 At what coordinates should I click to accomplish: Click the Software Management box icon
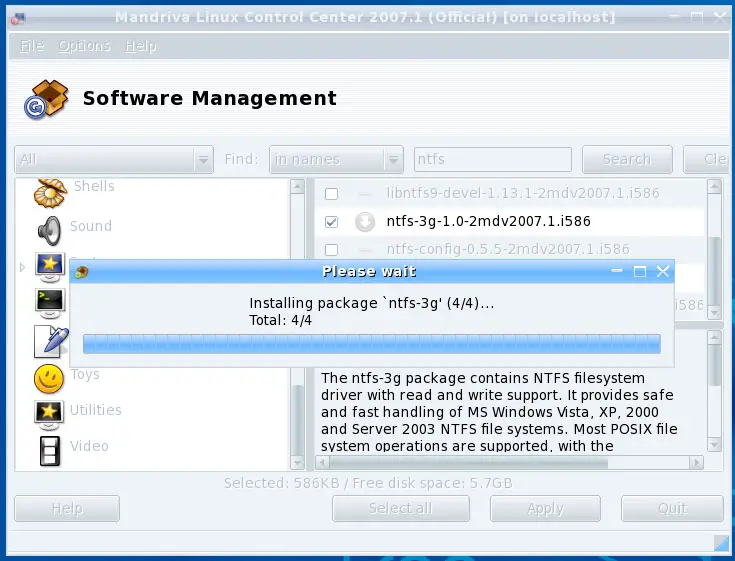[x=46, y=99]
